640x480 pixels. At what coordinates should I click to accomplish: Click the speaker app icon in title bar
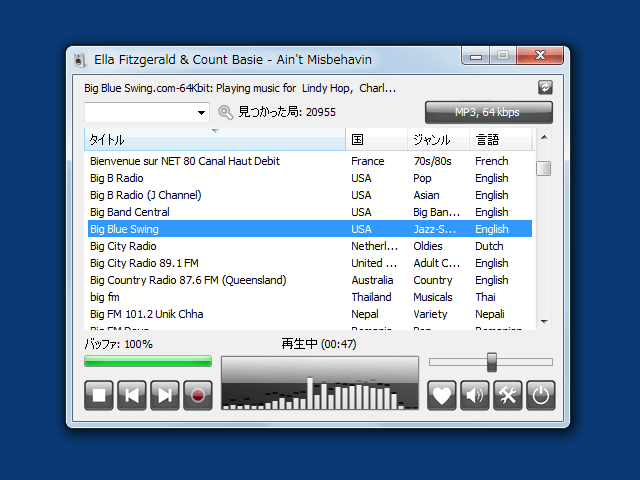tap(80, 60)
